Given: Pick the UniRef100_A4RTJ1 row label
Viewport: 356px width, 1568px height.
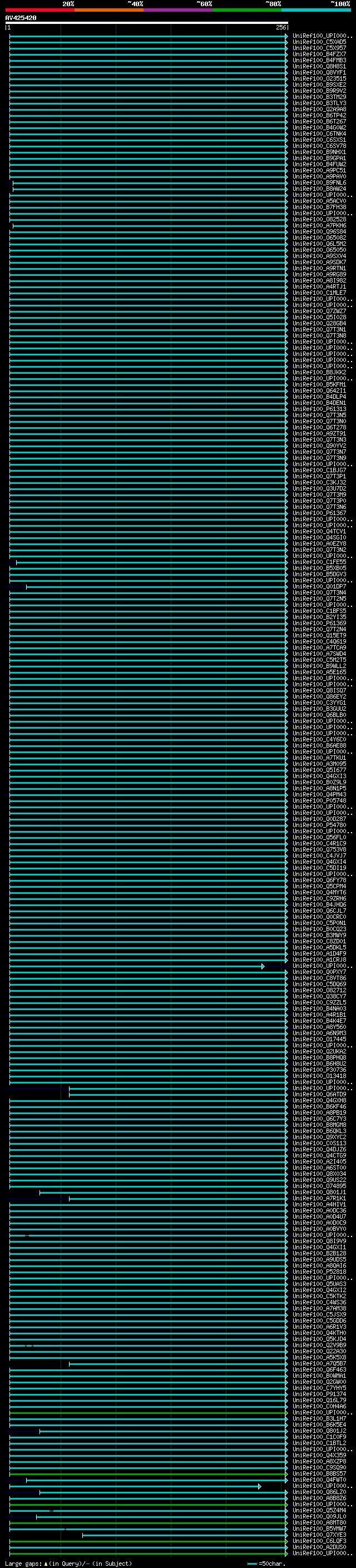Looking at the screenshot, I should tap(319, 286).
